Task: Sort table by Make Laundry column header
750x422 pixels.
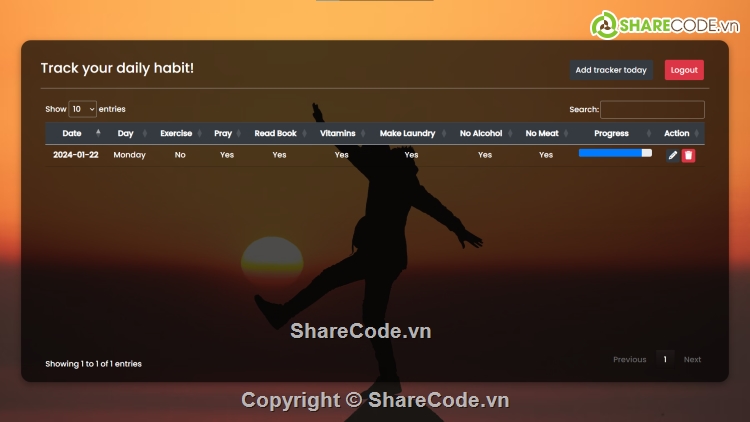Action: click(410, 133)
